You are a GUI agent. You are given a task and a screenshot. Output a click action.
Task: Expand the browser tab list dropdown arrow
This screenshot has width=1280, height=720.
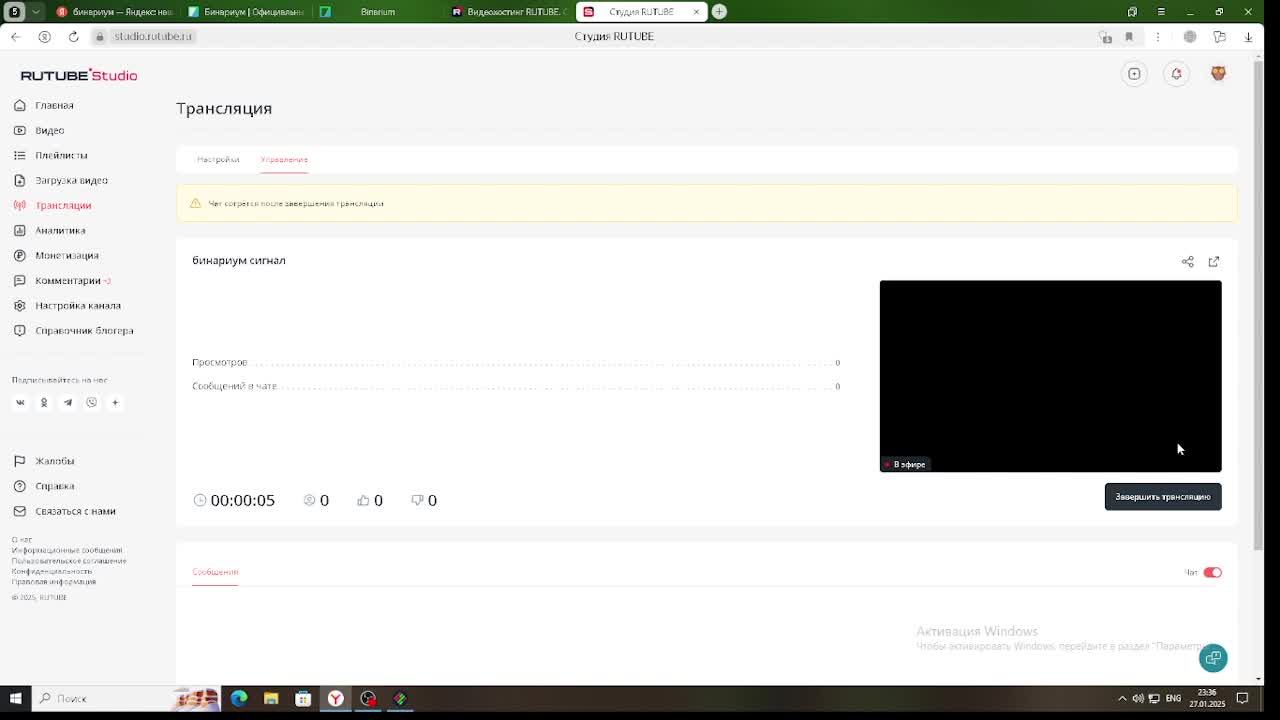coord(36,12)
